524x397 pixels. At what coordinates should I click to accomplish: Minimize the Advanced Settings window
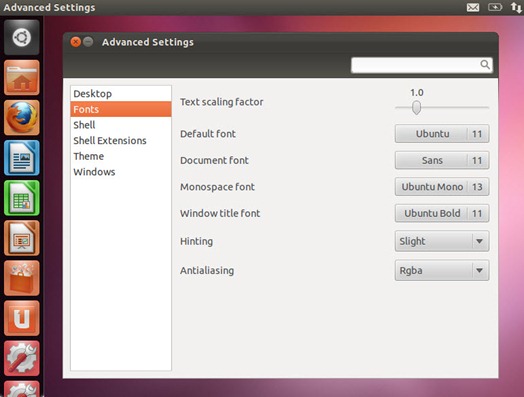click(x=88, y=42)
